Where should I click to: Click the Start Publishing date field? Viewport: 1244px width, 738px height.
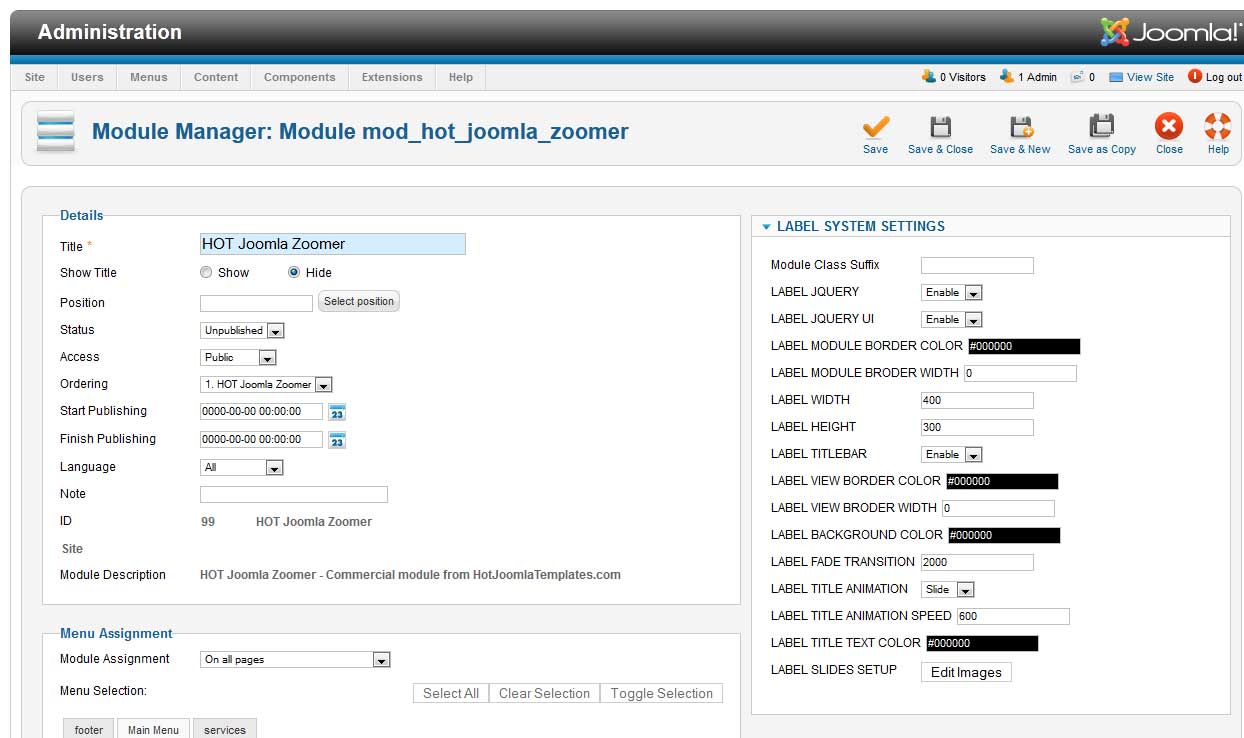click(x=262, y=411)
